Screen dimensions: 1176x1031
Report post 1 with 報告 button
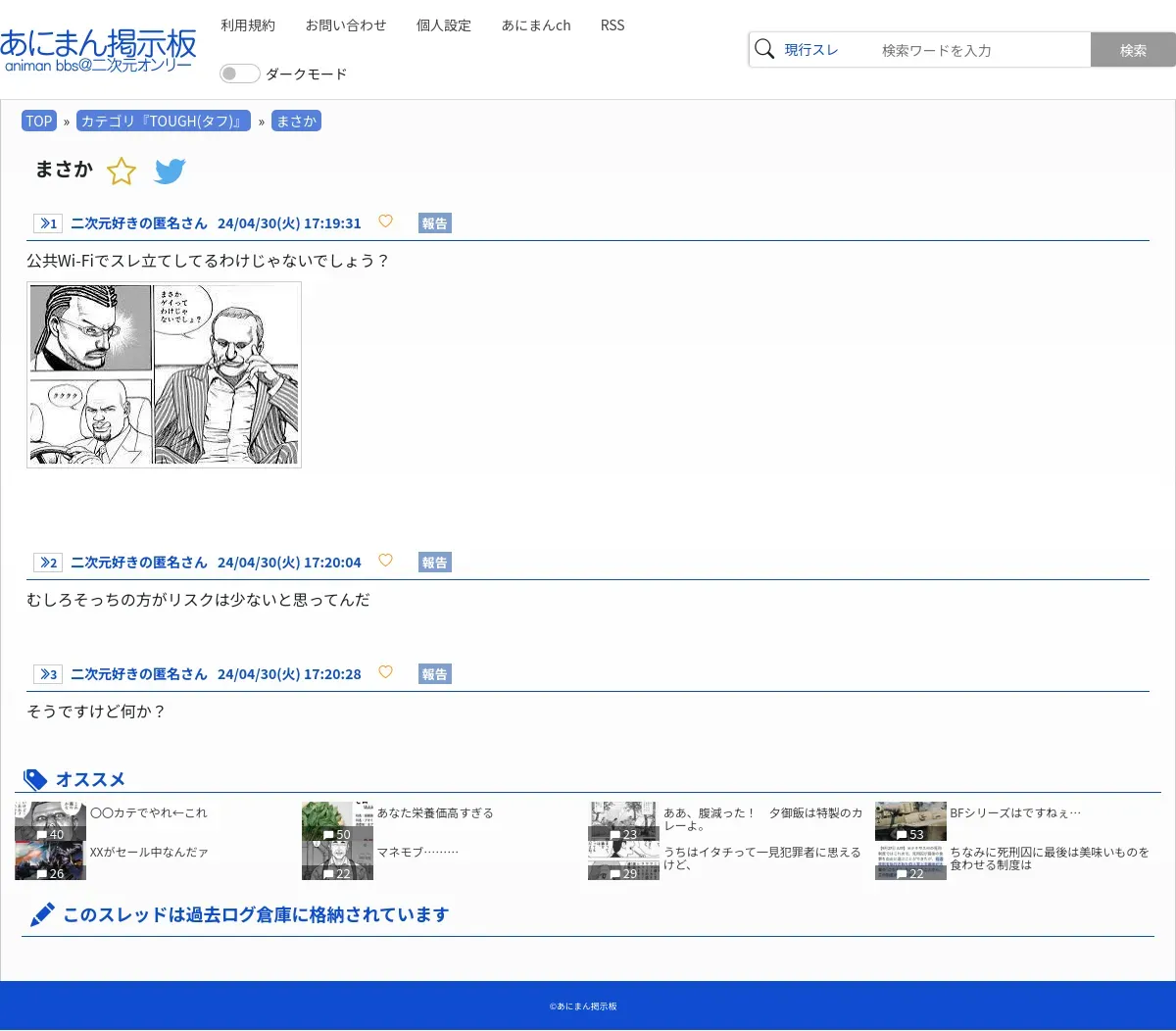(435, 223)
